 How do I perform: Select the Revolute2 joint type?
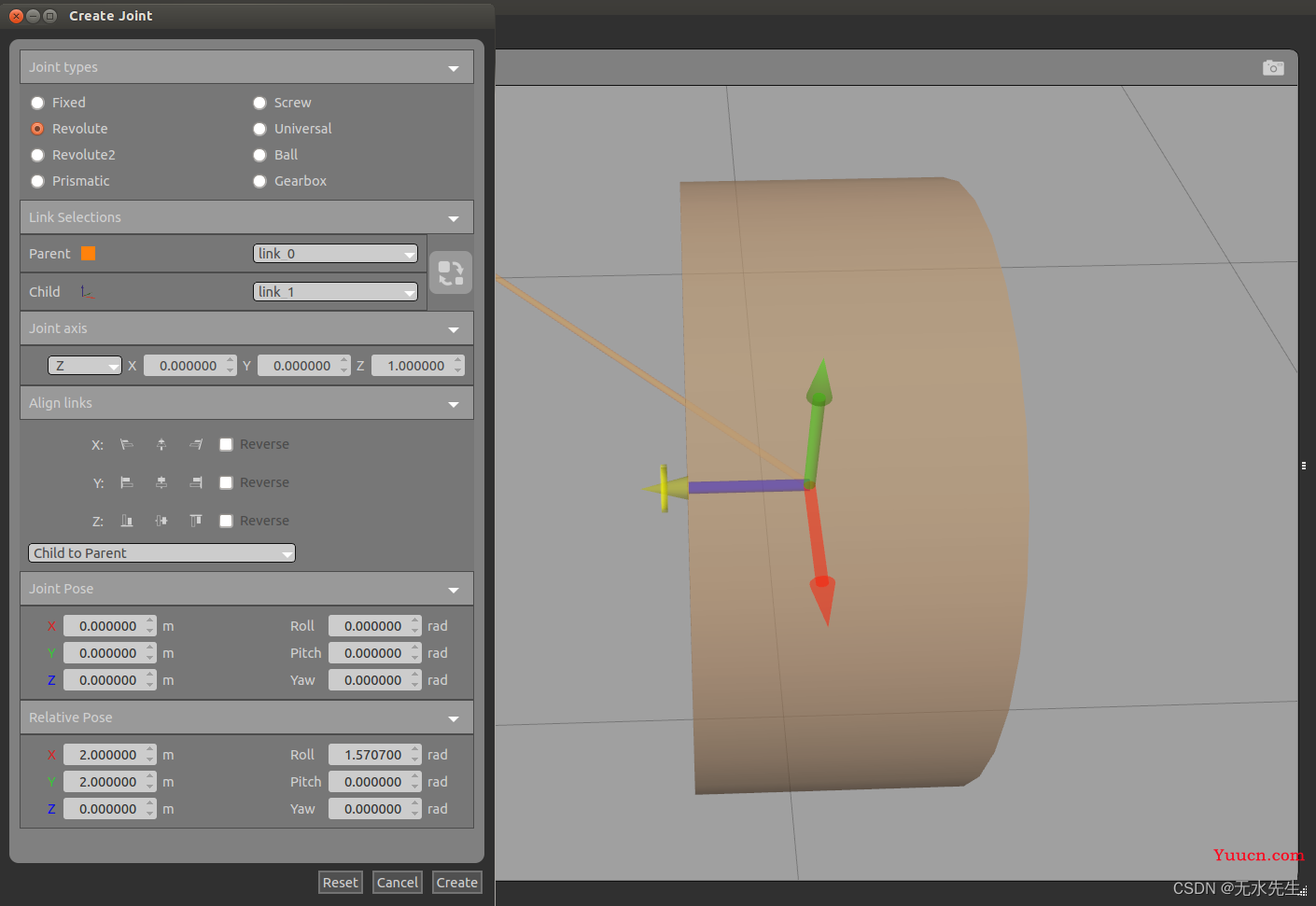click(x=37, y=155)
